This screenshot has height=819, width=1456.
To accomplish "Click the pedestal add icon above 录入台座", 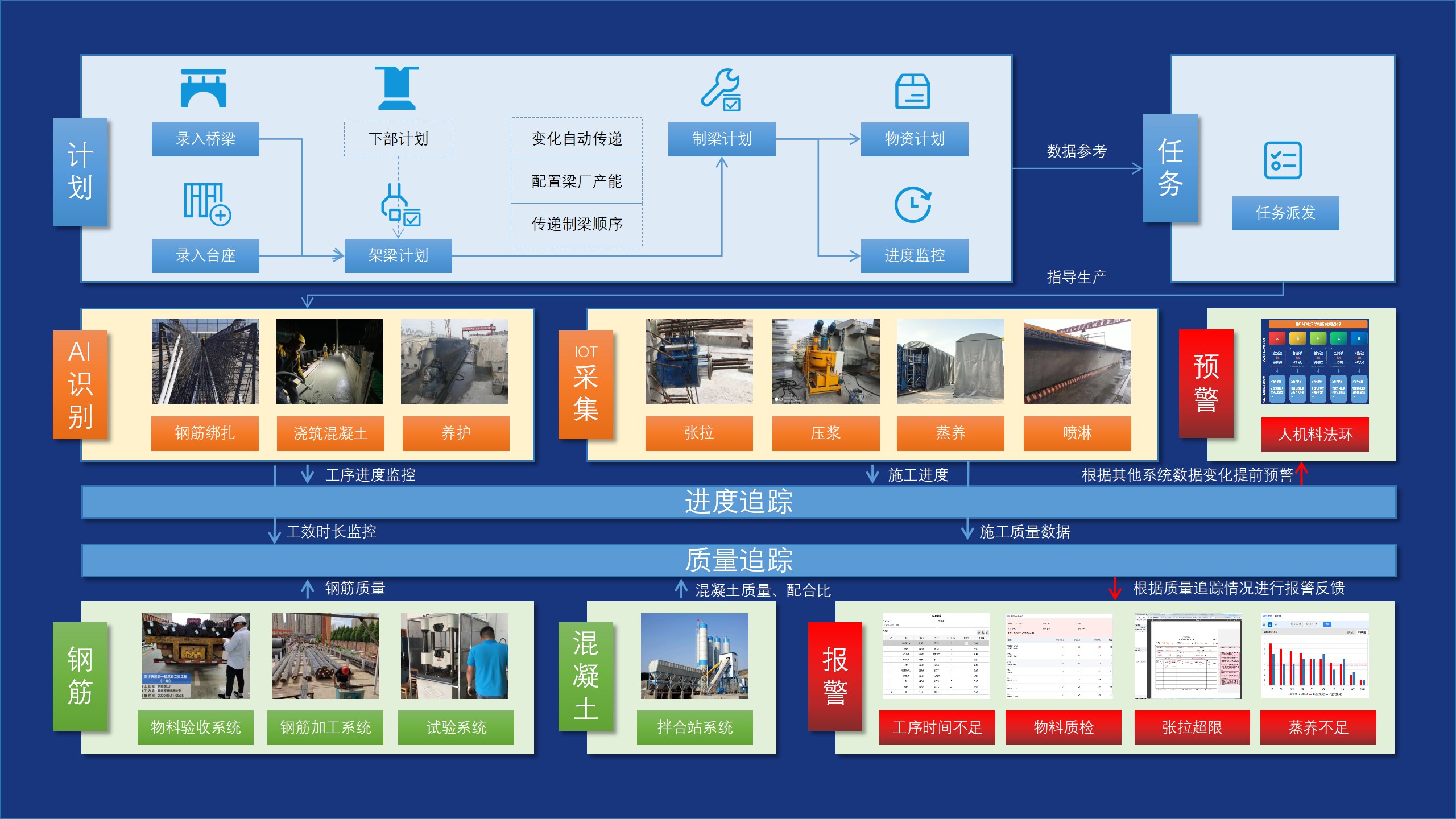I will coord(207,204).
